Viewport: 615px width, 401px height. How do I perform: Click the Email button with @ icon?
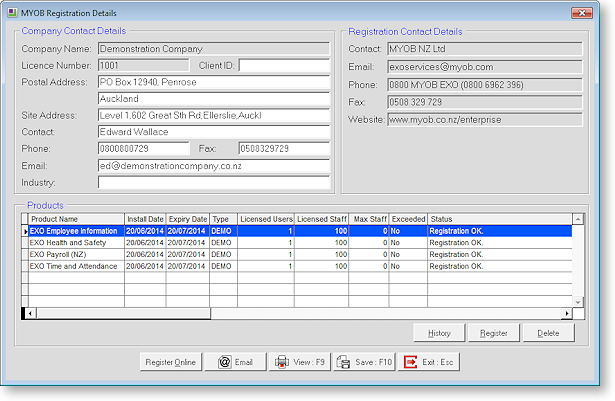click(x=235, y=362)
